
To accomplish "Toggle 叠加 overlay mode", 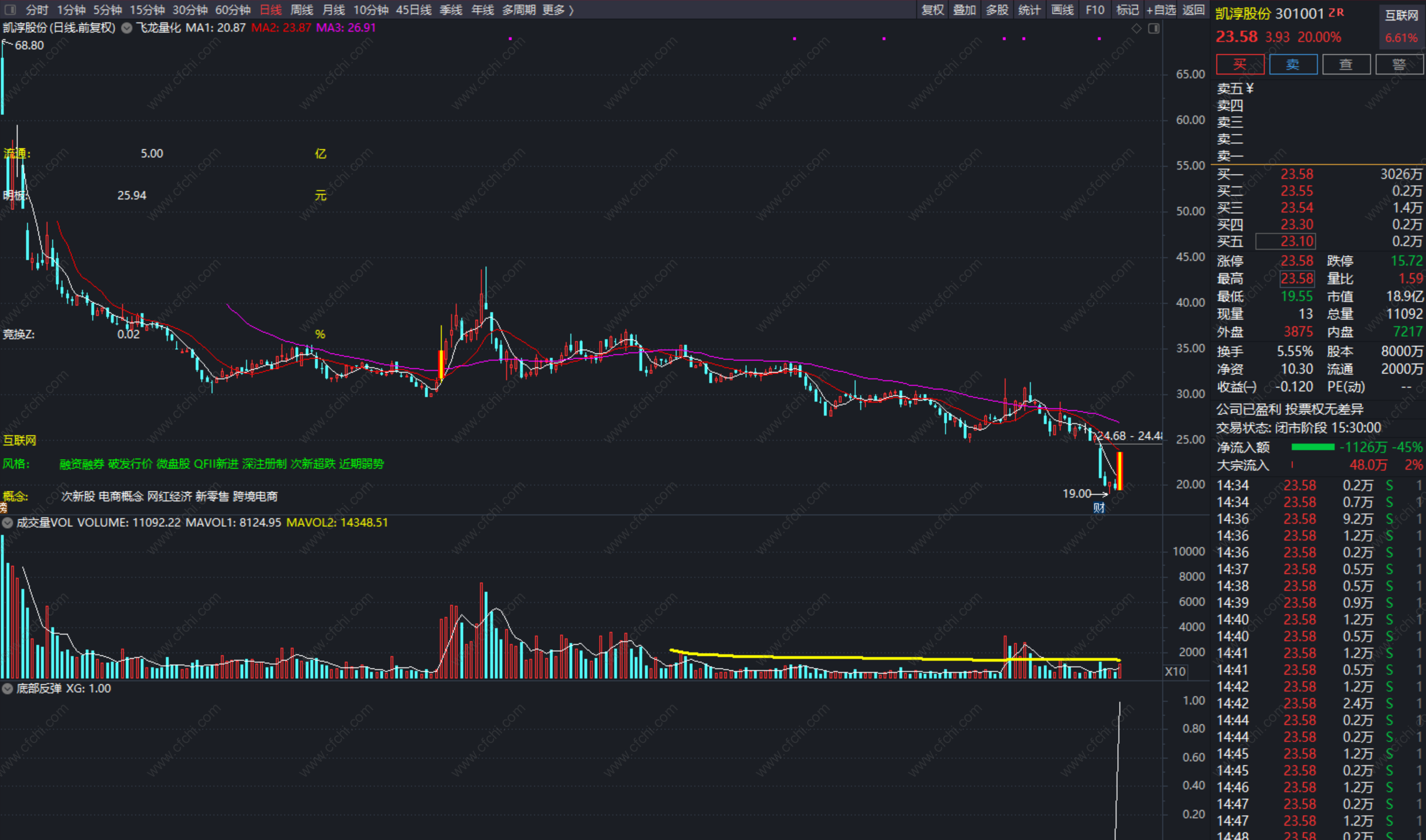I will click(x=964, y=10).
